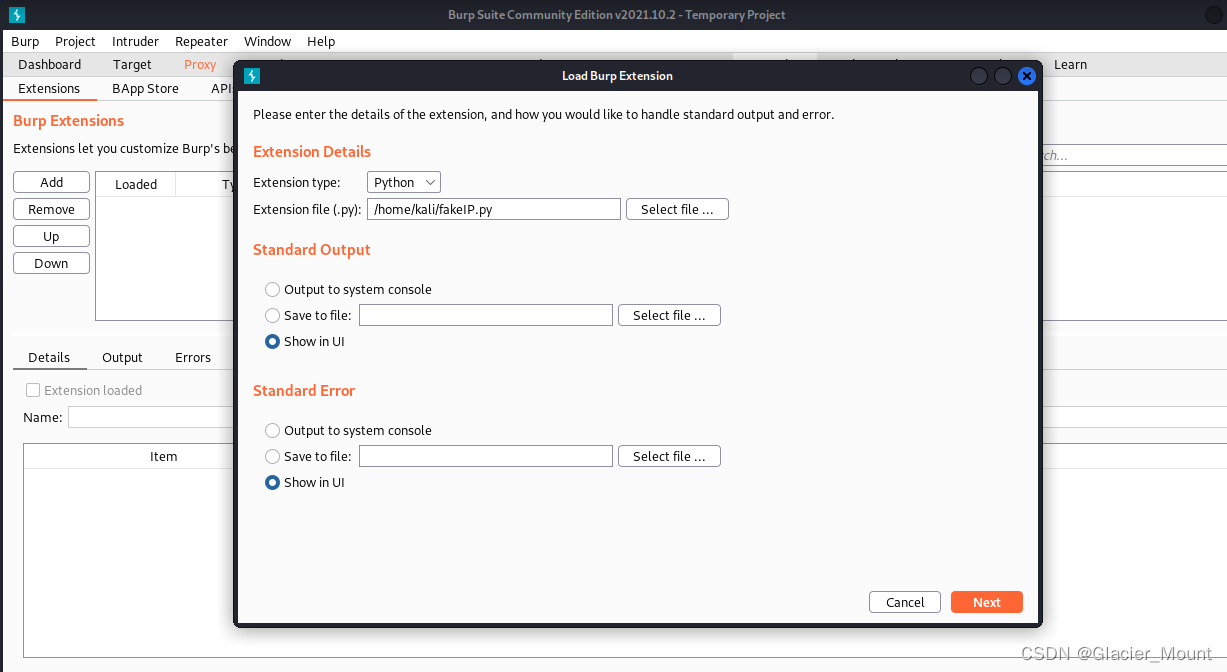Select "Output to system console" under Standard Output
1227x672 pixels.
coord(272,289)
